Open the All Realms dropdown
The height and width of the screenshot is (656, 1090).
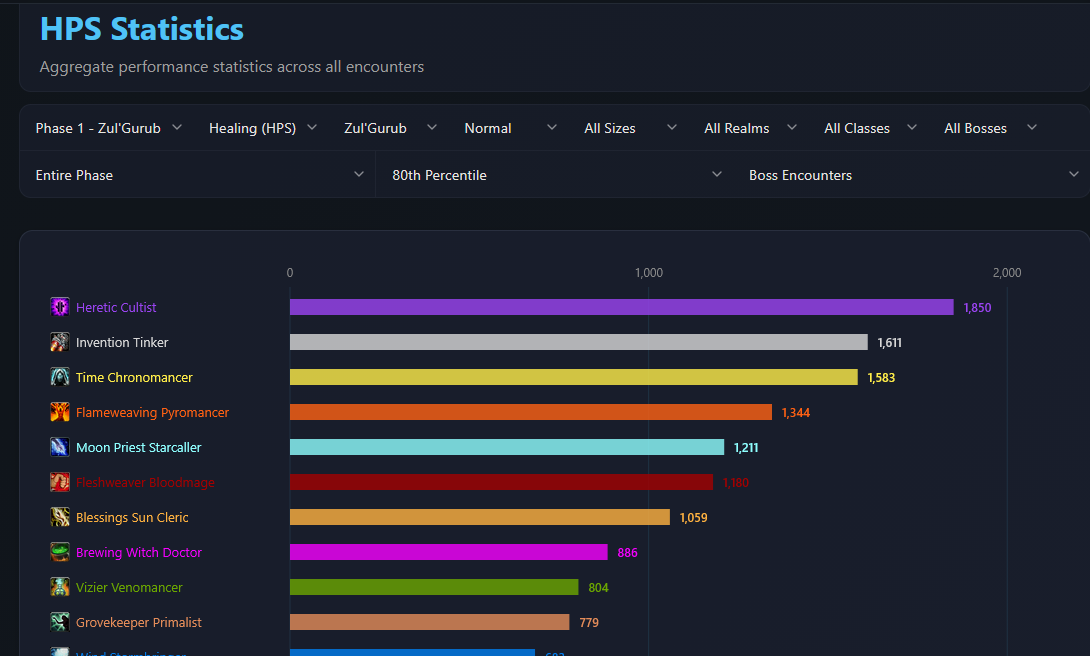click(x=750, y=128)
